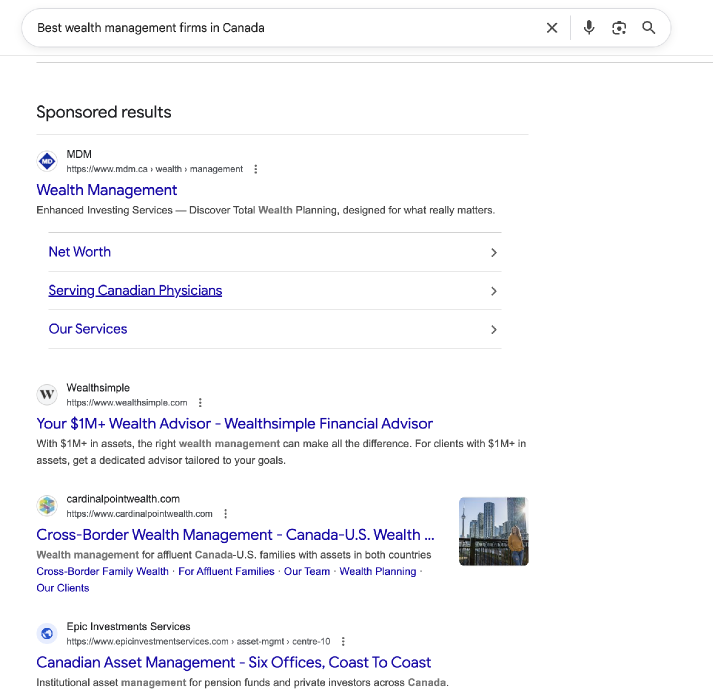Image resolution: width=721 pixels, height=697 pixels.
Task: Open Serving Canadian Physicians sitelink
Action: (x=135, y=291)
